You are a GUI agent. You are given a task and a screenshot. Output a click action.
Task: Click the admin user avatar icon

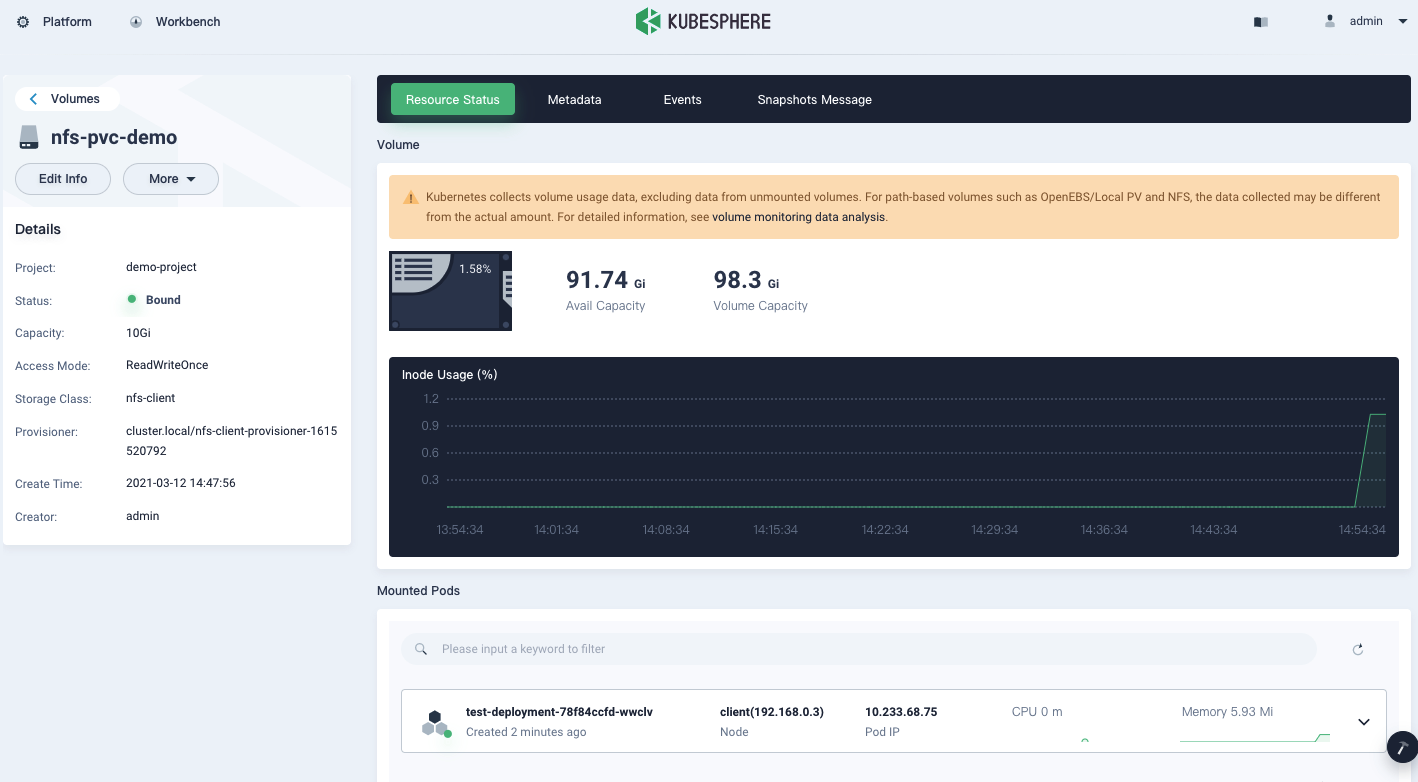pyautogui.click(x=1329, y=21)
